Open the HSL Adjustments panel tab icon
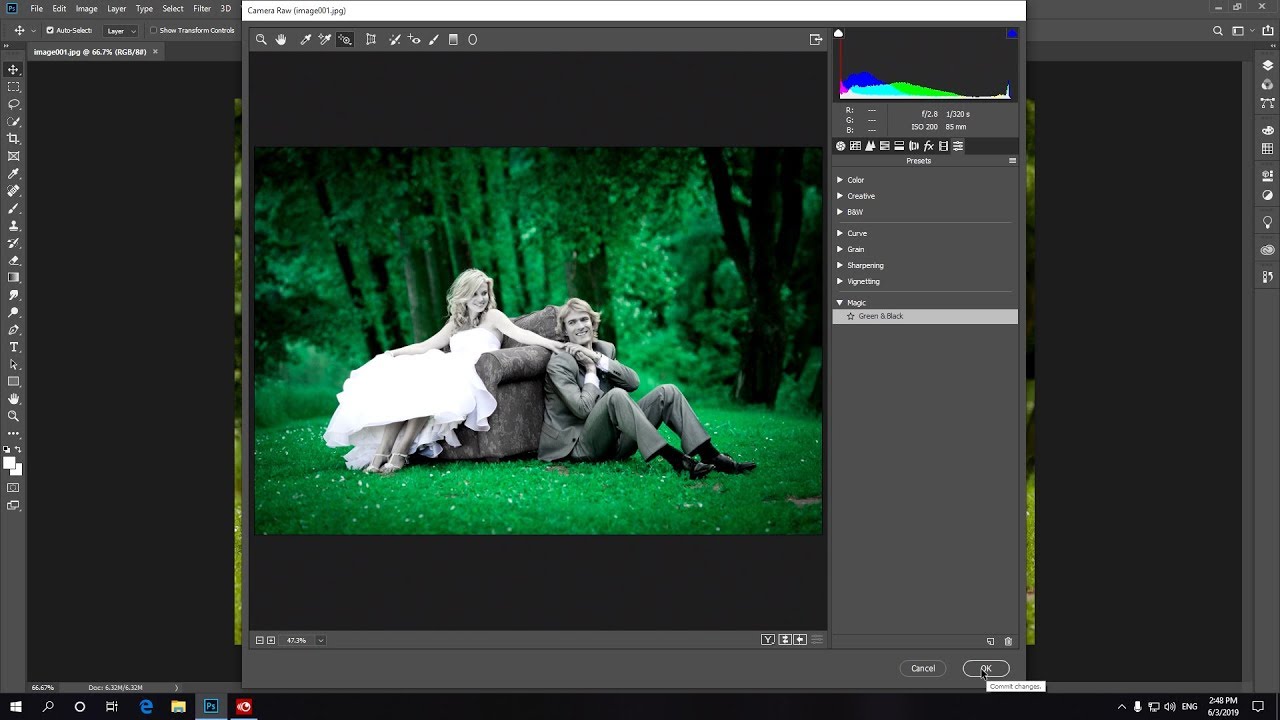 [x=885, y=146]
